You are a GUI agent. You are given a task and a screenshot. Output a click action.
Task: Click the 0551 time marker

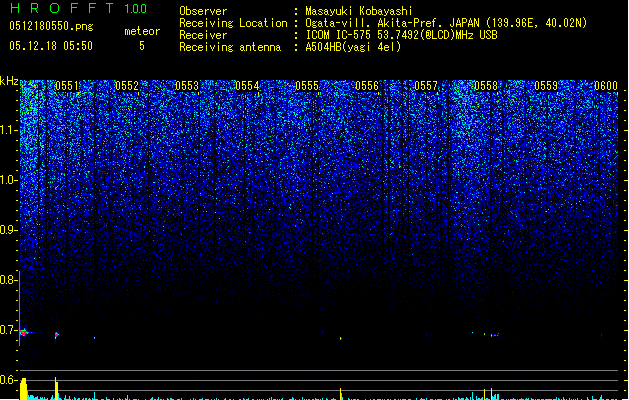67,86
